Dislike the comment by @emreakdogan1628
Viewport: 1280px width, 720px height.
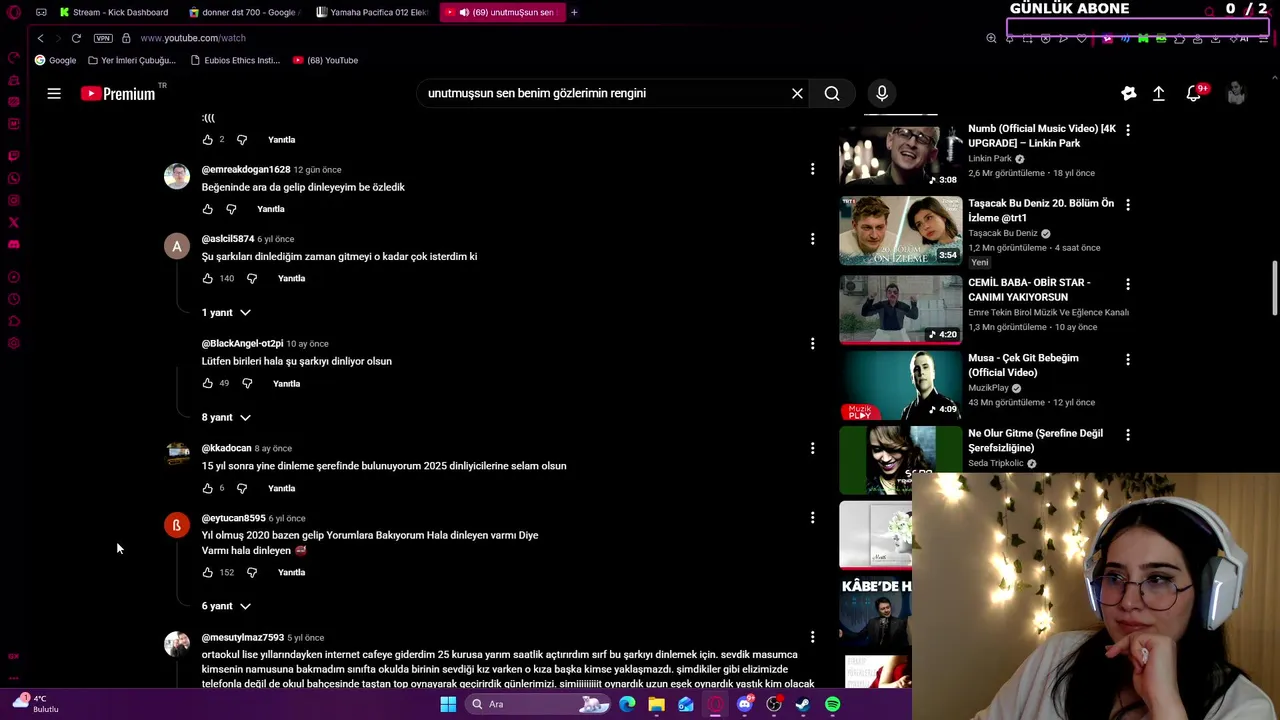pyautogui.click(x=231, y=209)
